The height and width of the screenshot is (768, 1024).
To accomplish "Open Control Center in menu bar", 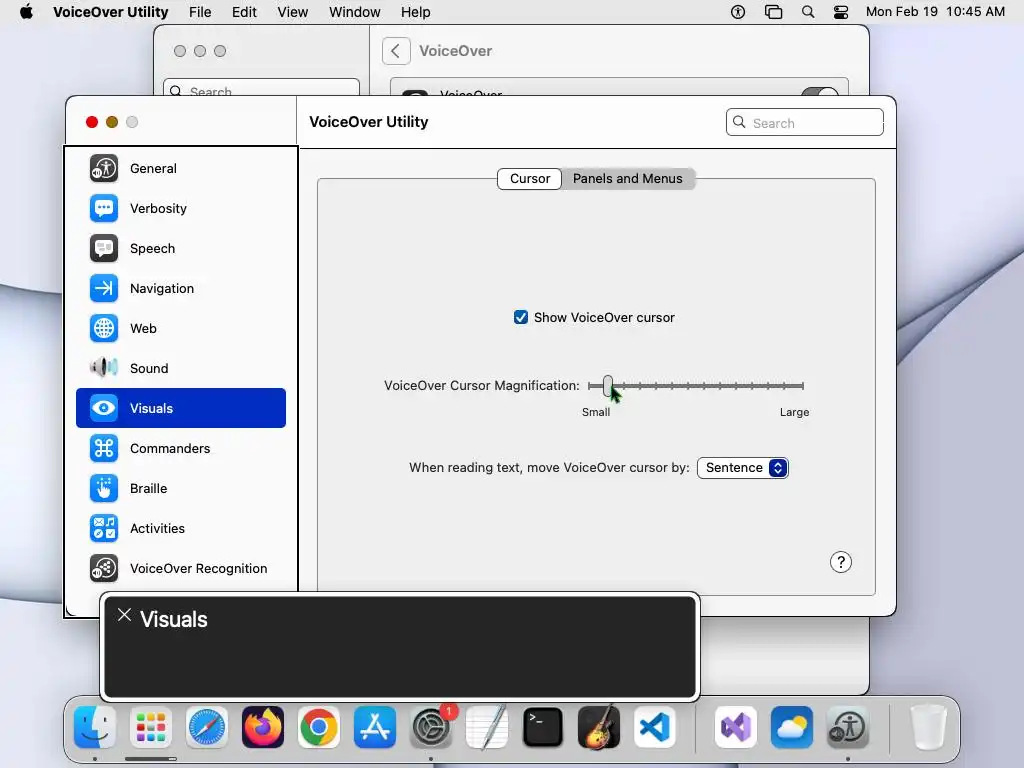I will pos(841,12).
